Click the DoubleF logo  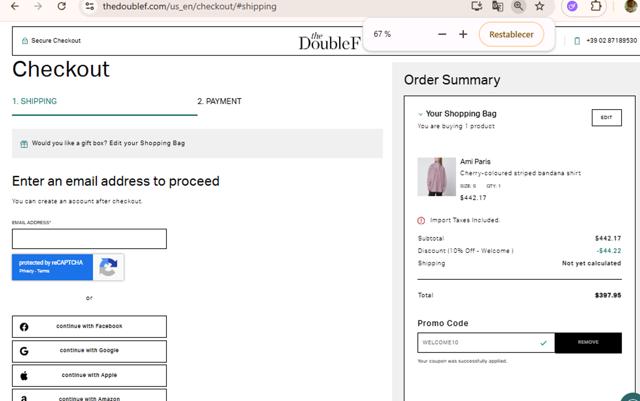tap(330, 41)
